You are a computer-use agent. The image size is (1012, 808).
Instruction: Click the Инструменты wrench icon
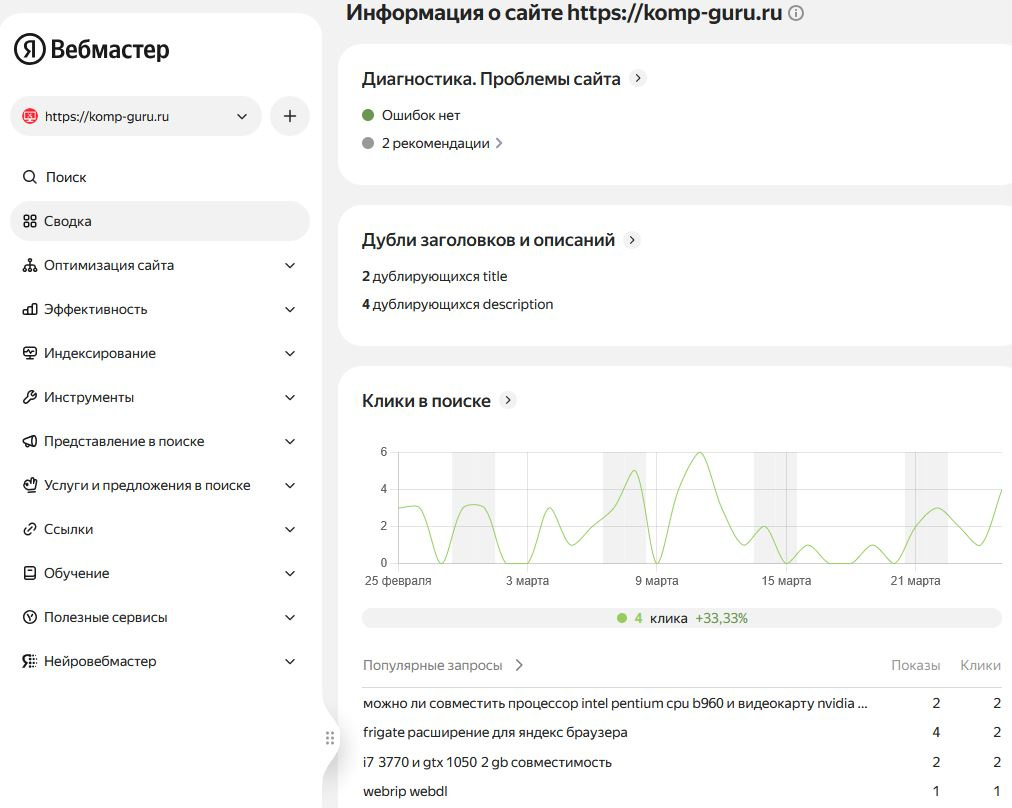(30, 397)
